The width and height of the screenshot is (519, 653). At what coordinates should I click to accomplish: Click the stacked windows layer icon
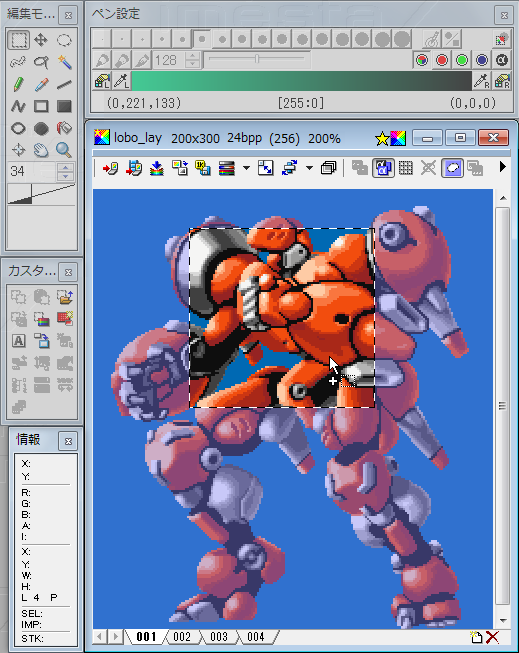coord(329,168)
